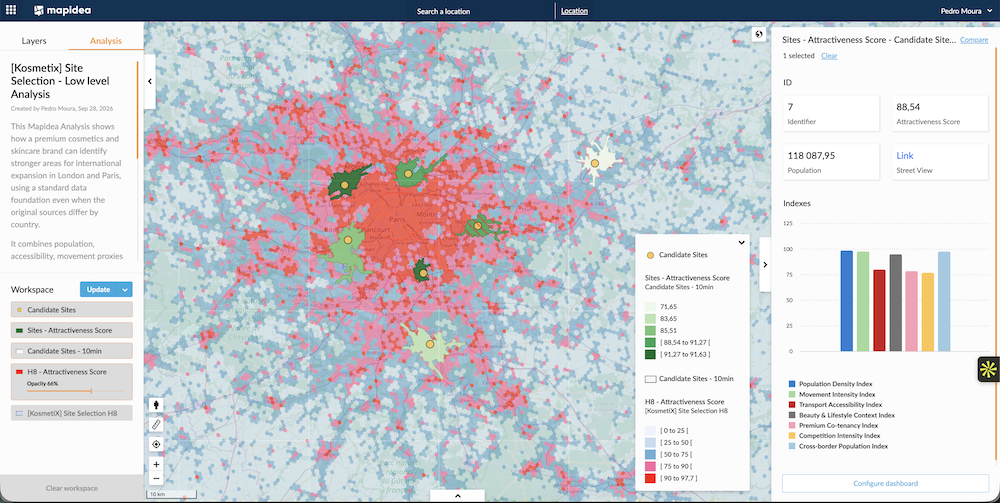
Task: Select the white candidate site marker in east
Action: [x=594, y=164]
